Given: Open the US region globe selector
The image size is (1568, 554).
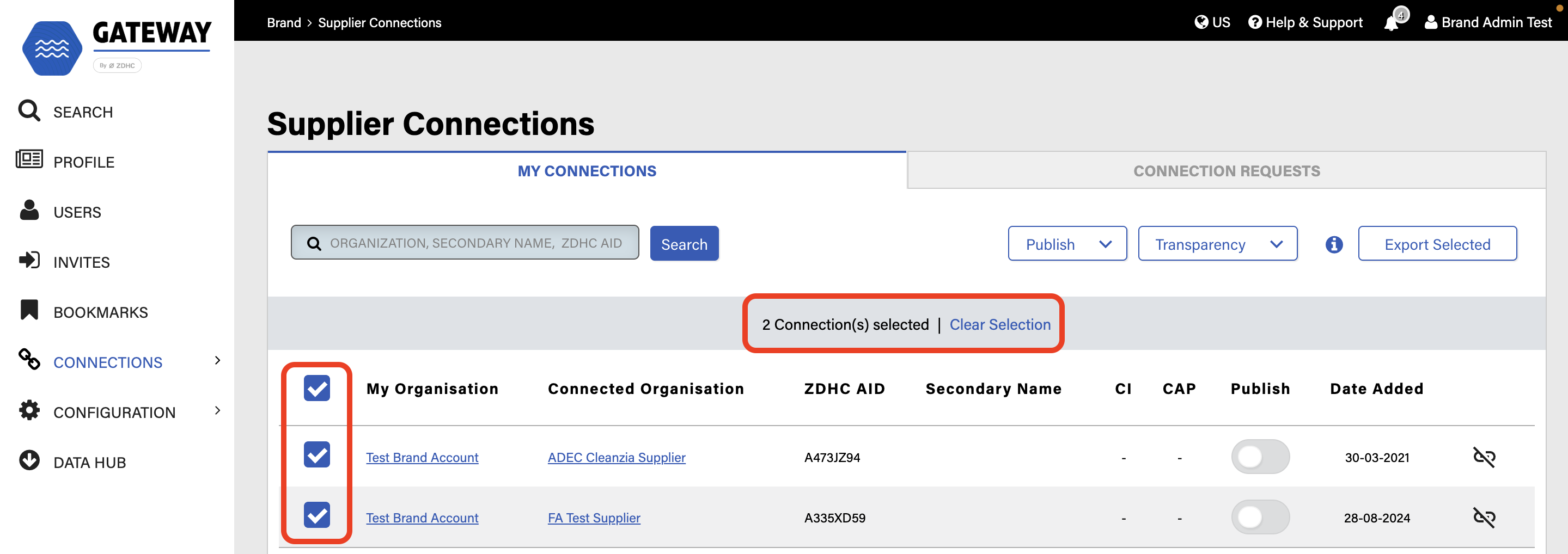Looking at the screenshot, I should coord(1212,22).
